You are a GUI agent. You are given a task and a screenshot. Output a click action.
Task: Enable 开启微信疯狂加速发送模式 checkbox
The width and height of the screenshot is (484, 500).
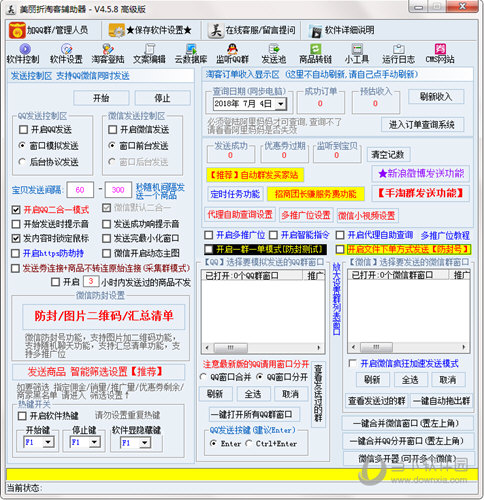[352, 363]
